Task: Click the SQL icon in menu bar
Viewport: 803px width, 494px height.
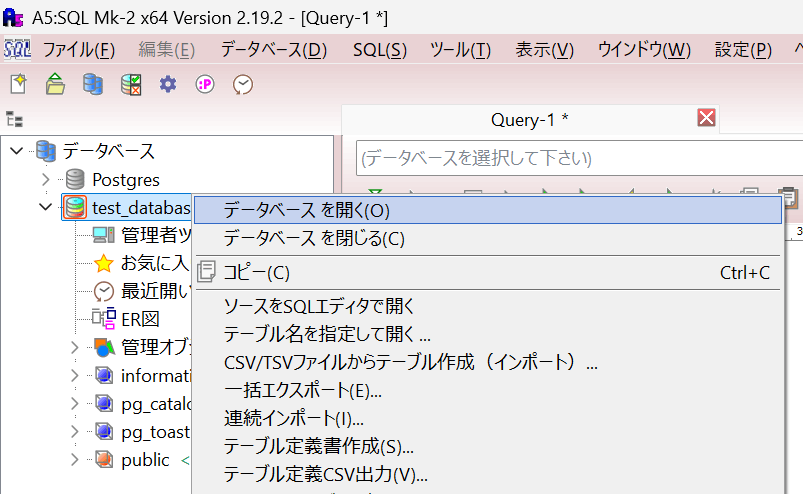Action: (x=17, y=49)
